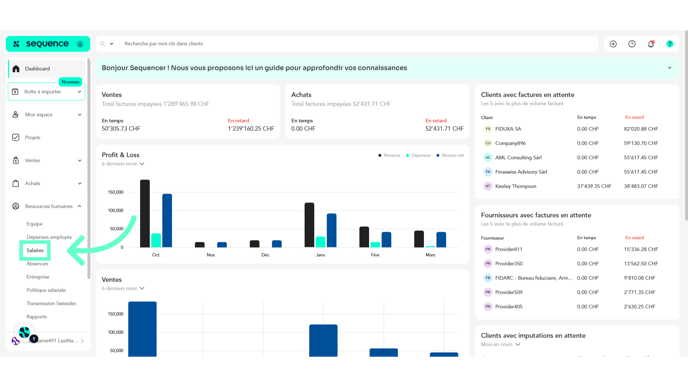
Task: Click the October blue revenue bar in Ventes chart
Action: tap(142, 329)
